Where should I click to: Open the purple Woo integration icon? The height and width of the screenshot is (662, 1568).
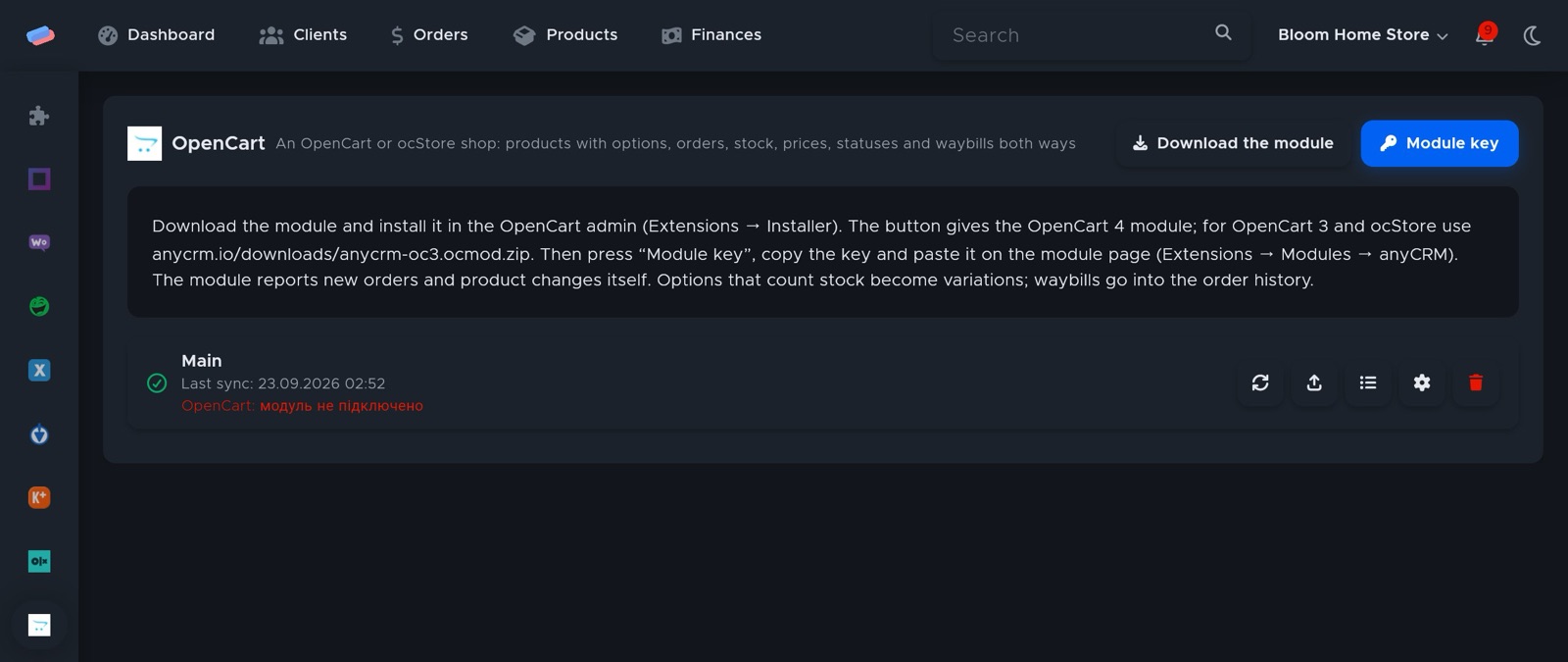(39, 242)
